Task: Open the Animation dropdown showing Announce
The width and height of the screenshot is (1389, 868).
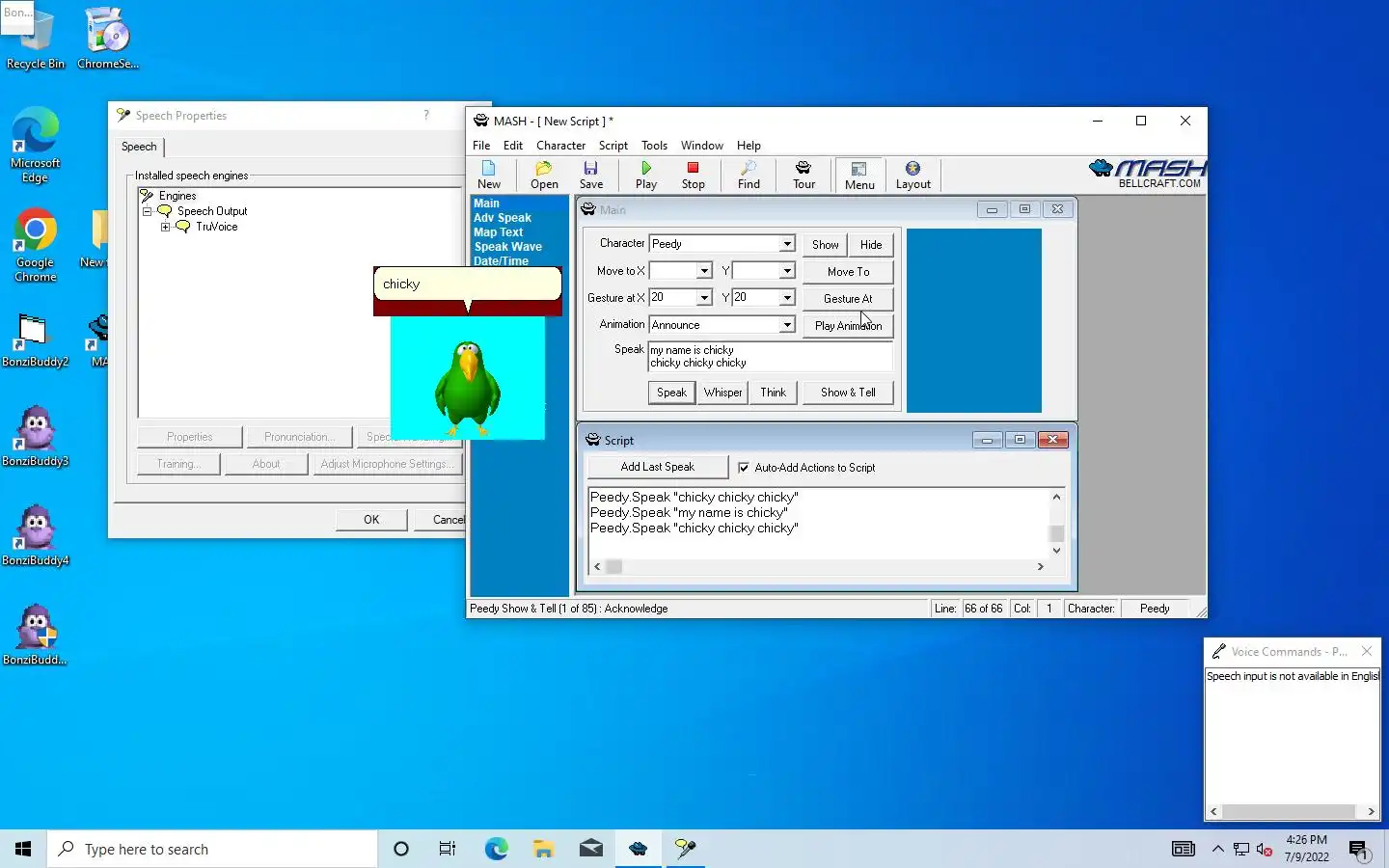Action: [x=787, y=325]
